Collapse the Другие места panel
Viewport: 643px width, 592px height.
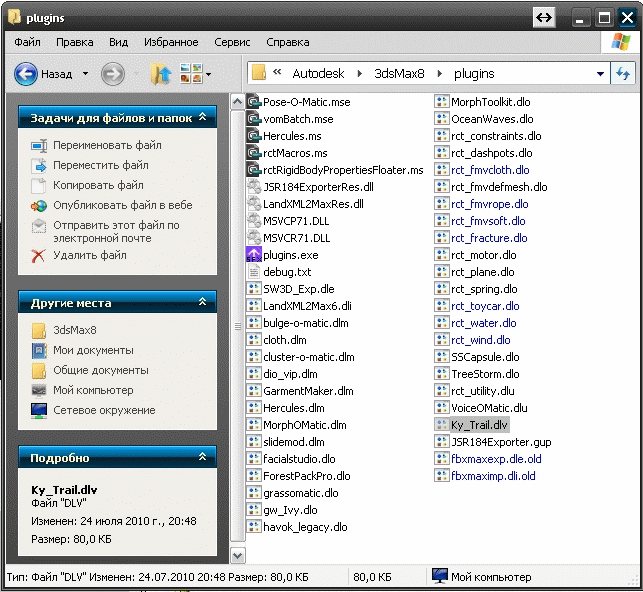coord(202,302)
